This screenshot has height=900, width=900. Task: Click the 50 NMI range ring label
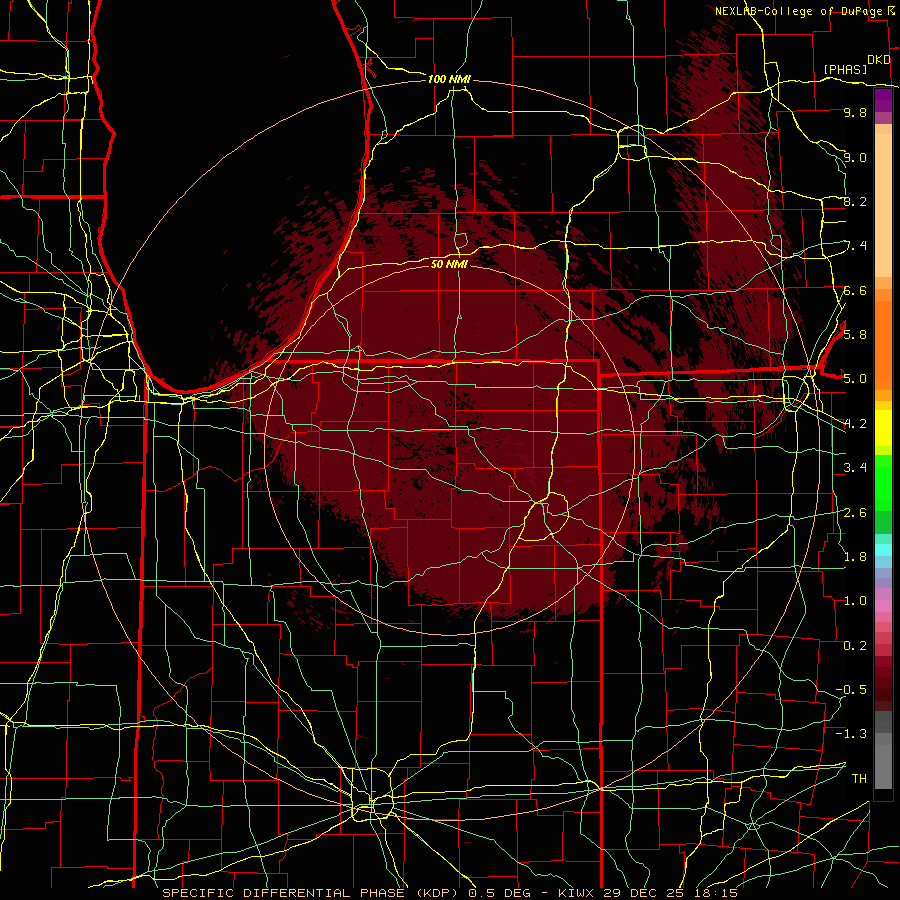pos(449,264)
